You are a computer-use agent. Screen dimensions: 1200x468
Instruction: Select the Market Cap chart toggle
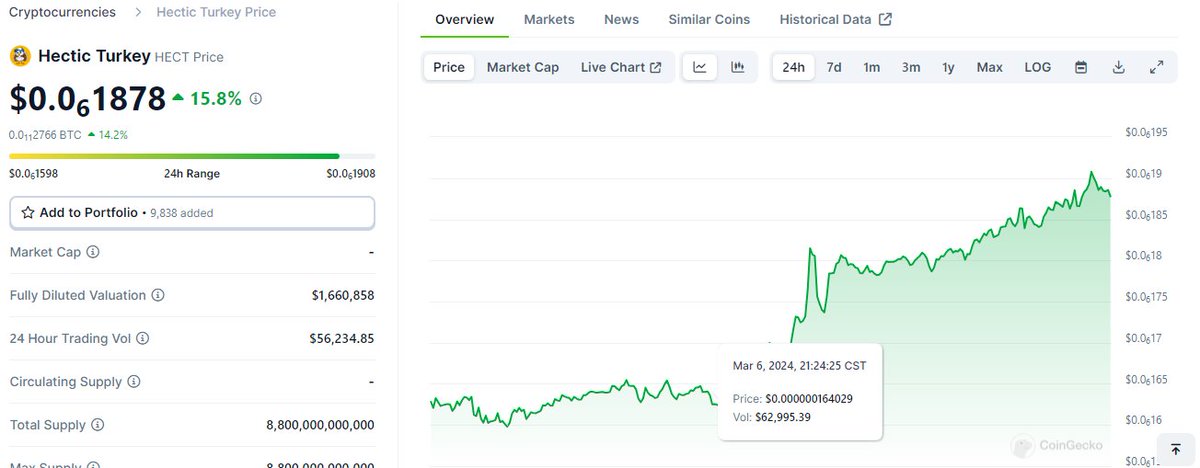523,67
